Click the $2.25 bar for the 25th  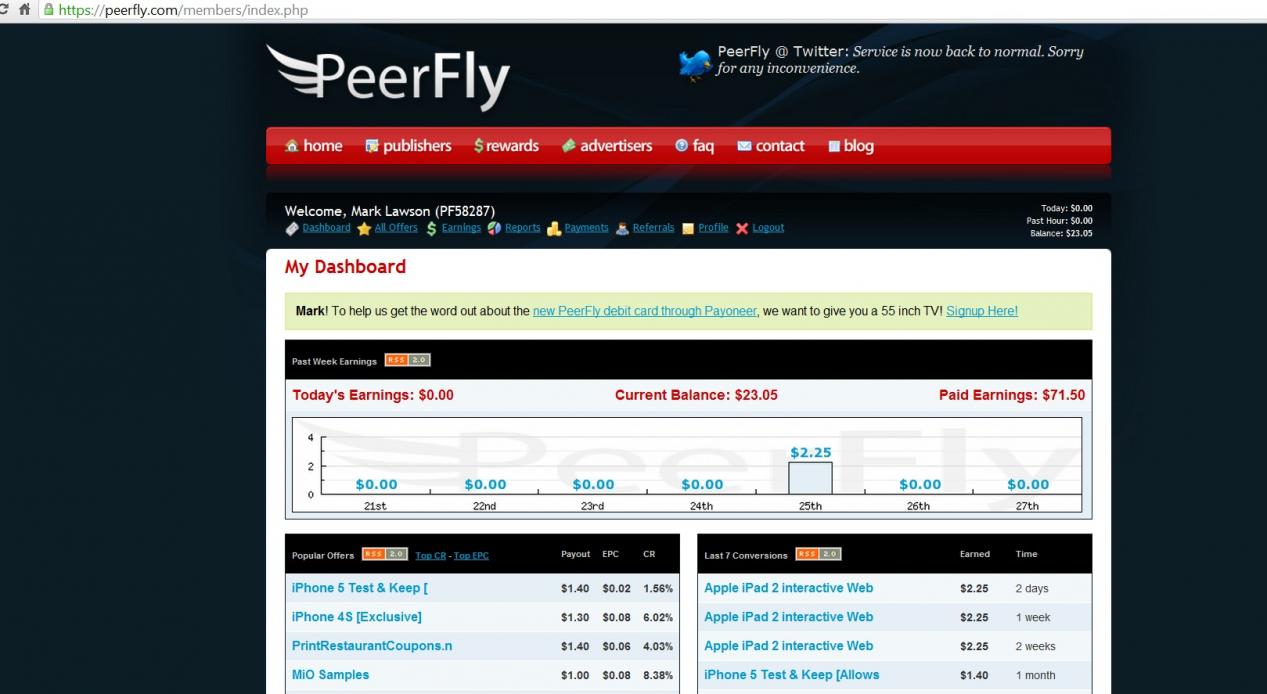(810, 478)
